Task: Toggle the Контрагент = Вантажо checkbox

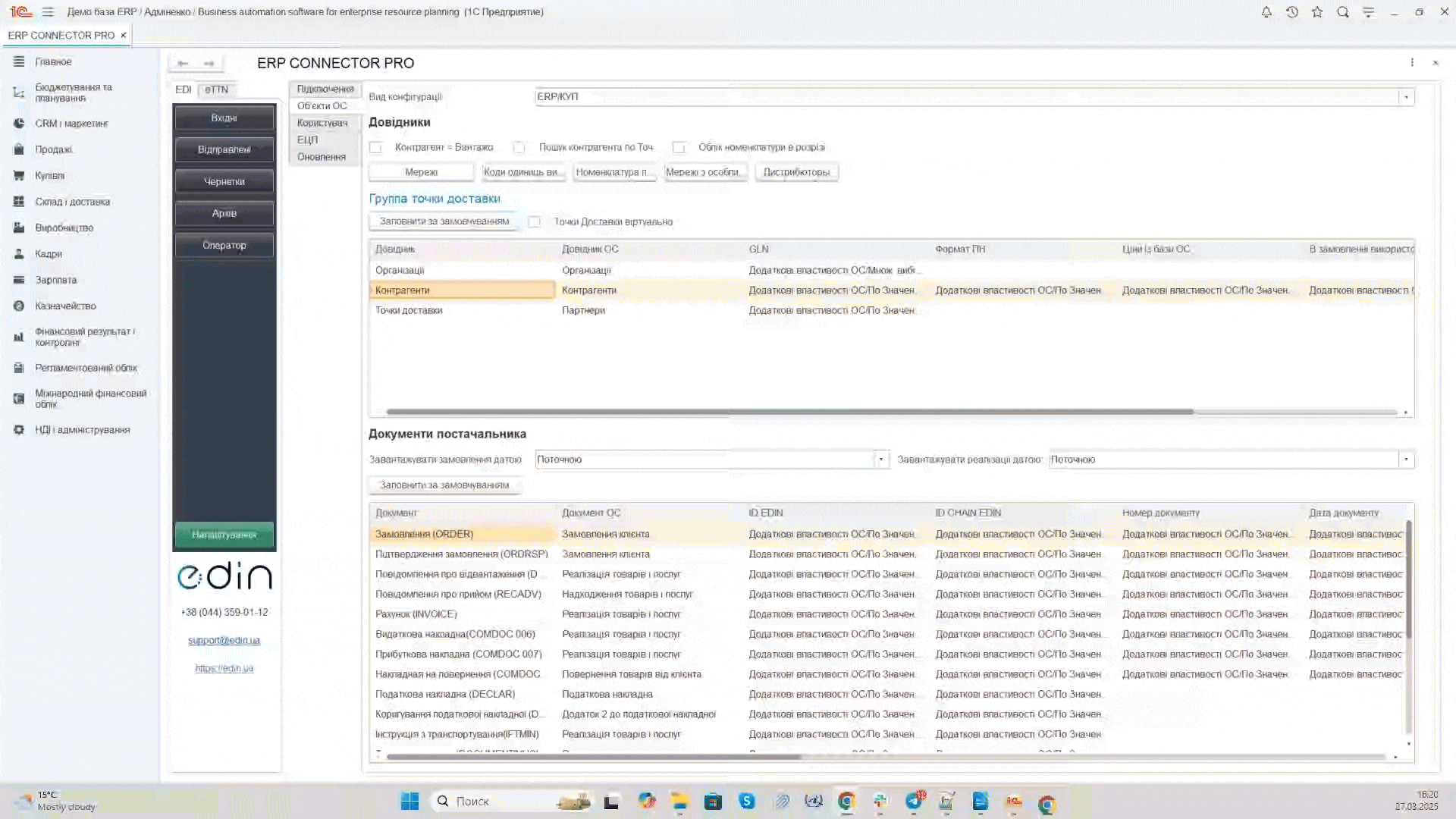Action: pyautogui.click(x=376, y=148)
